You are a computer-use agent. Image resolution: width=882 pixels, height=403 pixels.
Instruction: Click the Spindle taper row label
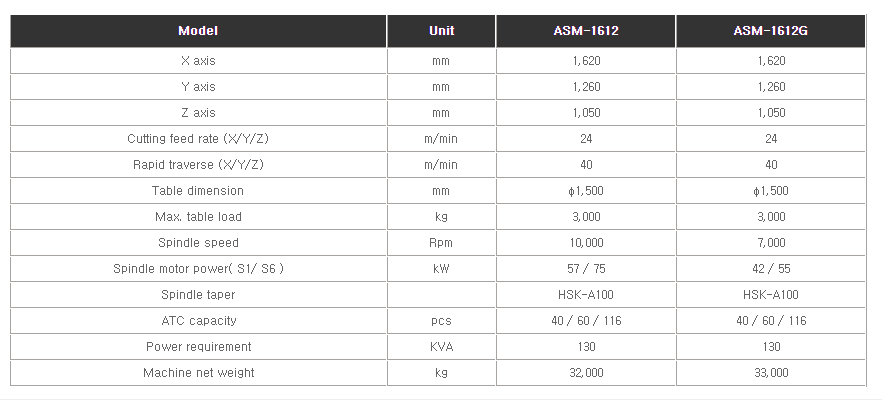click(198, 294)
